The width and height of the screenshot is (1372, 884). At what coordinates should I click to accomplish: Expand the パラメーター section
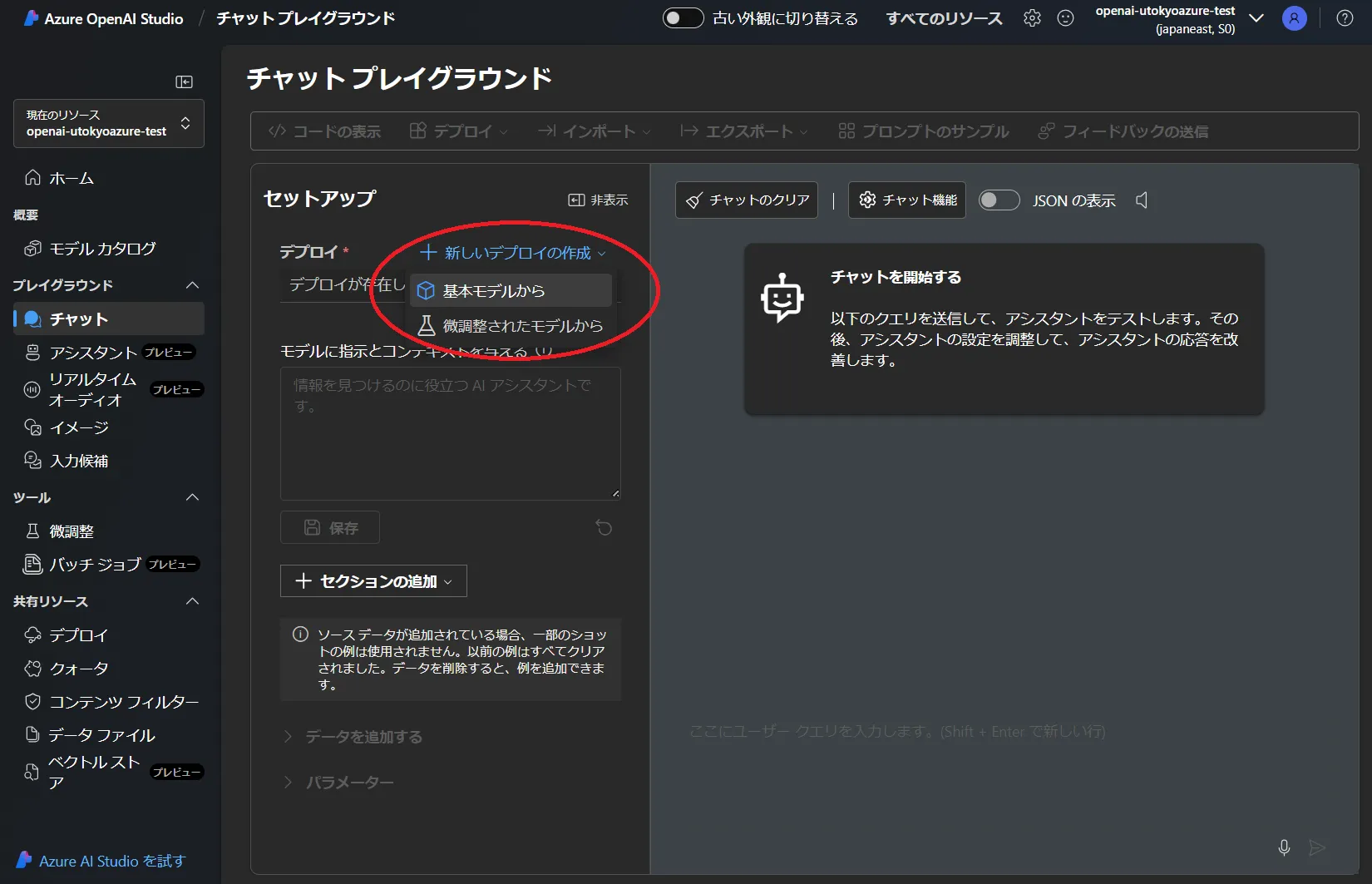coord(349,783)
